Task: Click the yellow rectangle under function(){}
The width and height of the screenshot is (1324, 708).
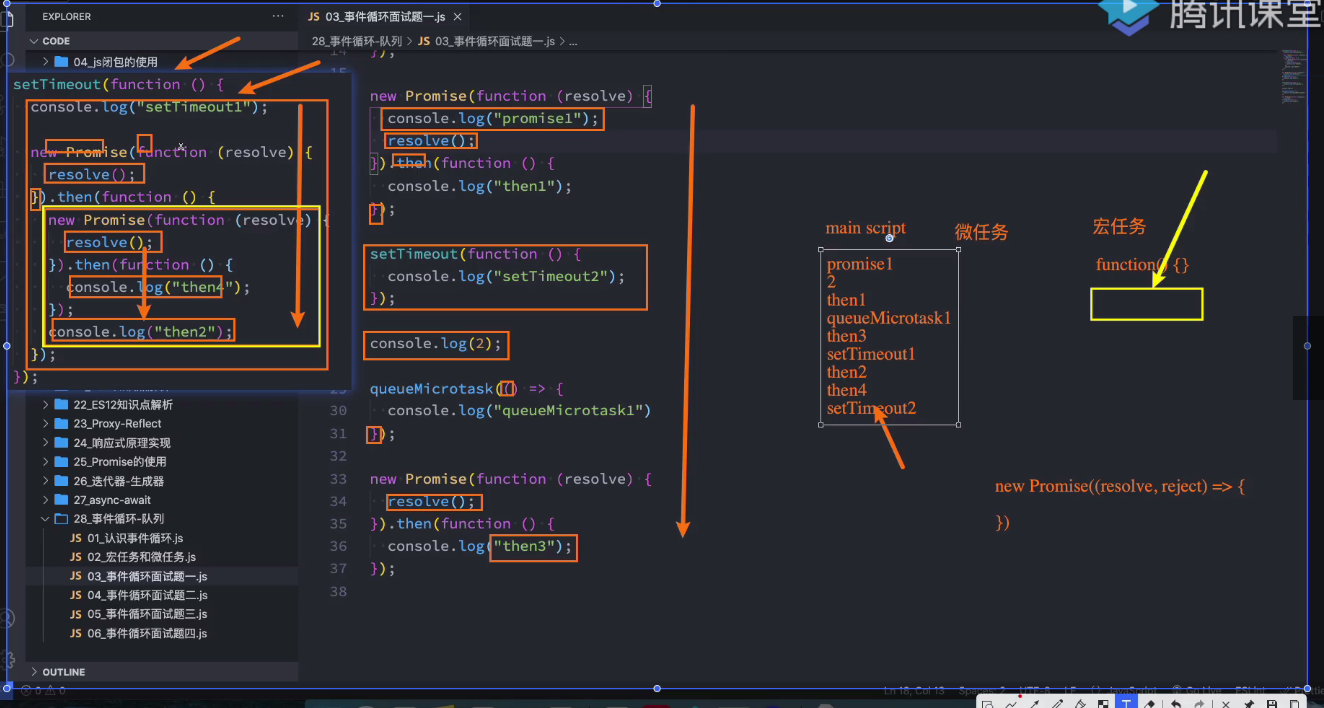Action: [x=1146, y=304]
